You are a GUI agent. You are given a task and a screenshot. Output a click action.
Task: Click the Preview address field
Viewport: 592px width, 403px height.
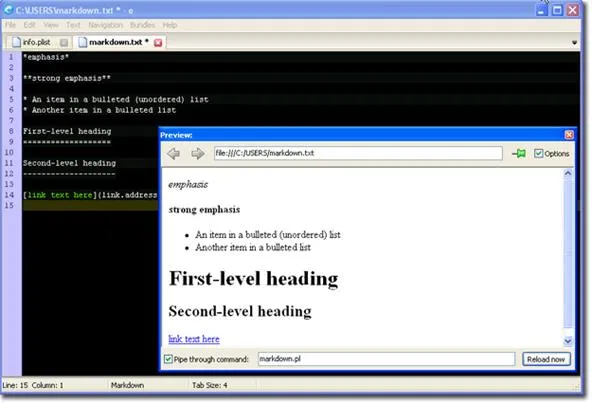pos(358,153)
